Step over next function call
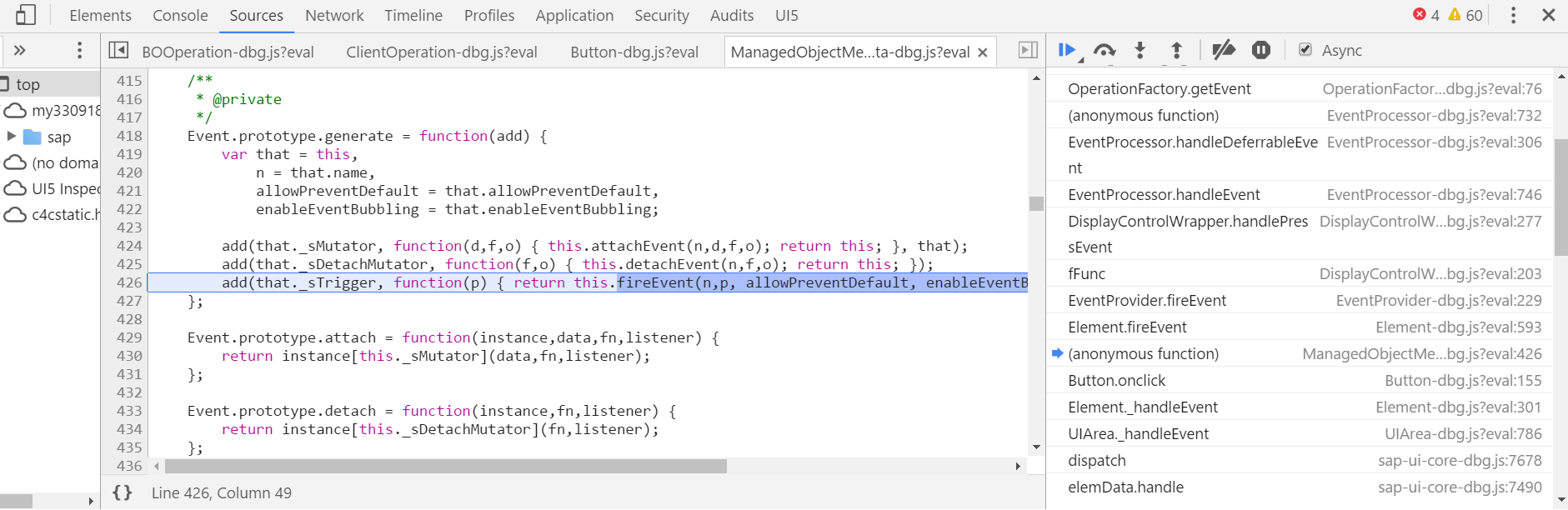Screen dimensions: 1568x510 1105,51
